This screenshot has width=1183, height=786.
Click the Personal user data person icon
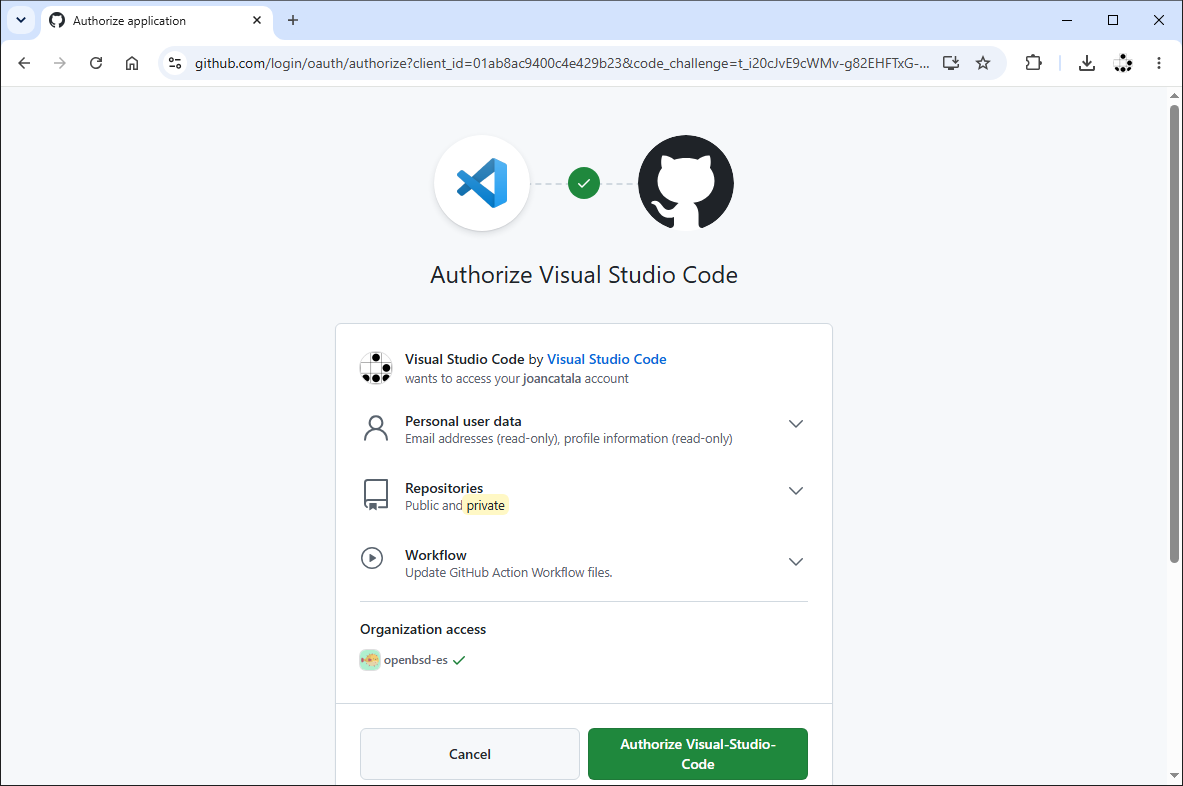(376, 428)
